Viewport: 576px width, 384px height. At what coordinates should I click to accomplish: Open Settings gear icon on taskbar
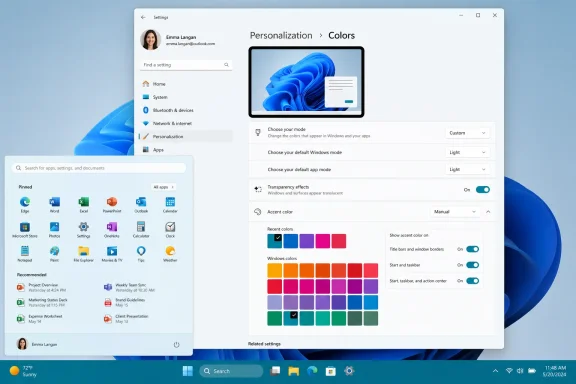pos(349,371)
